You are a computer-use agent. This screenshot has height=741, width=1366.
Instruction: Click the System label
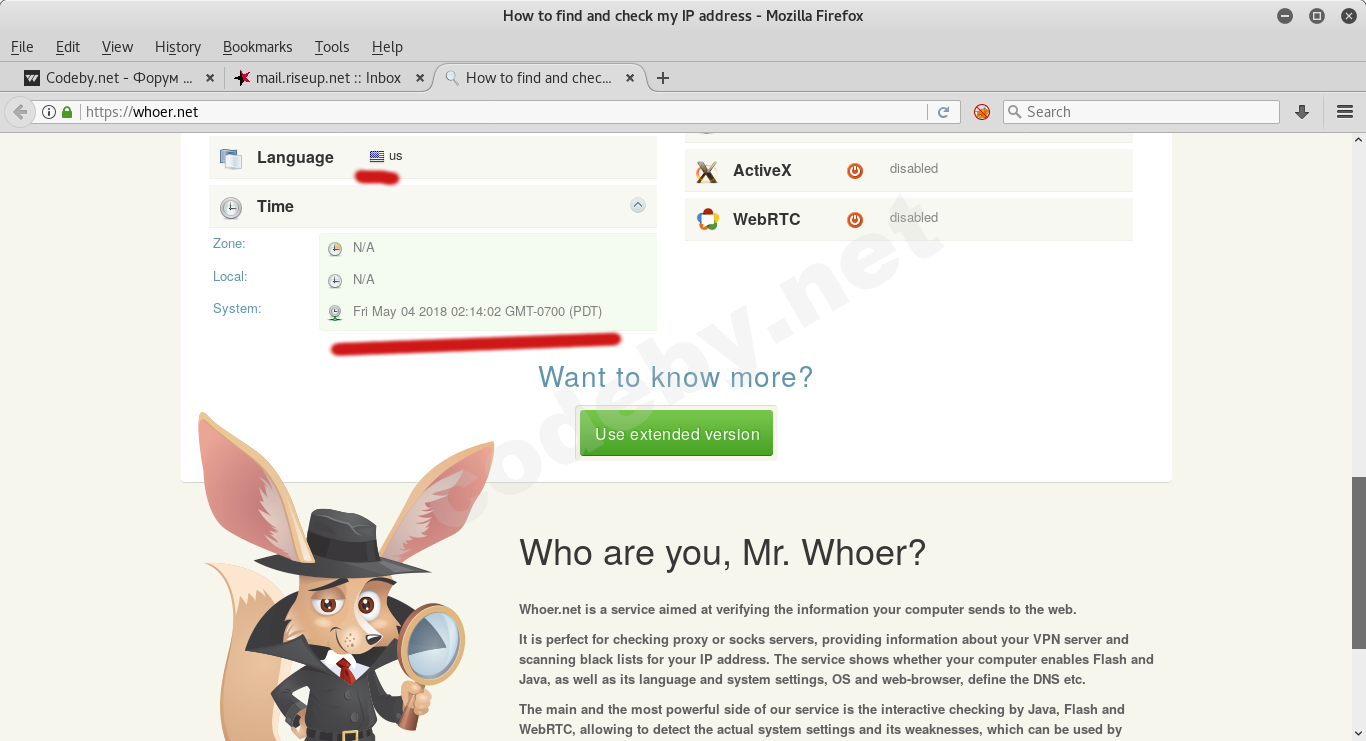point(237,308)
